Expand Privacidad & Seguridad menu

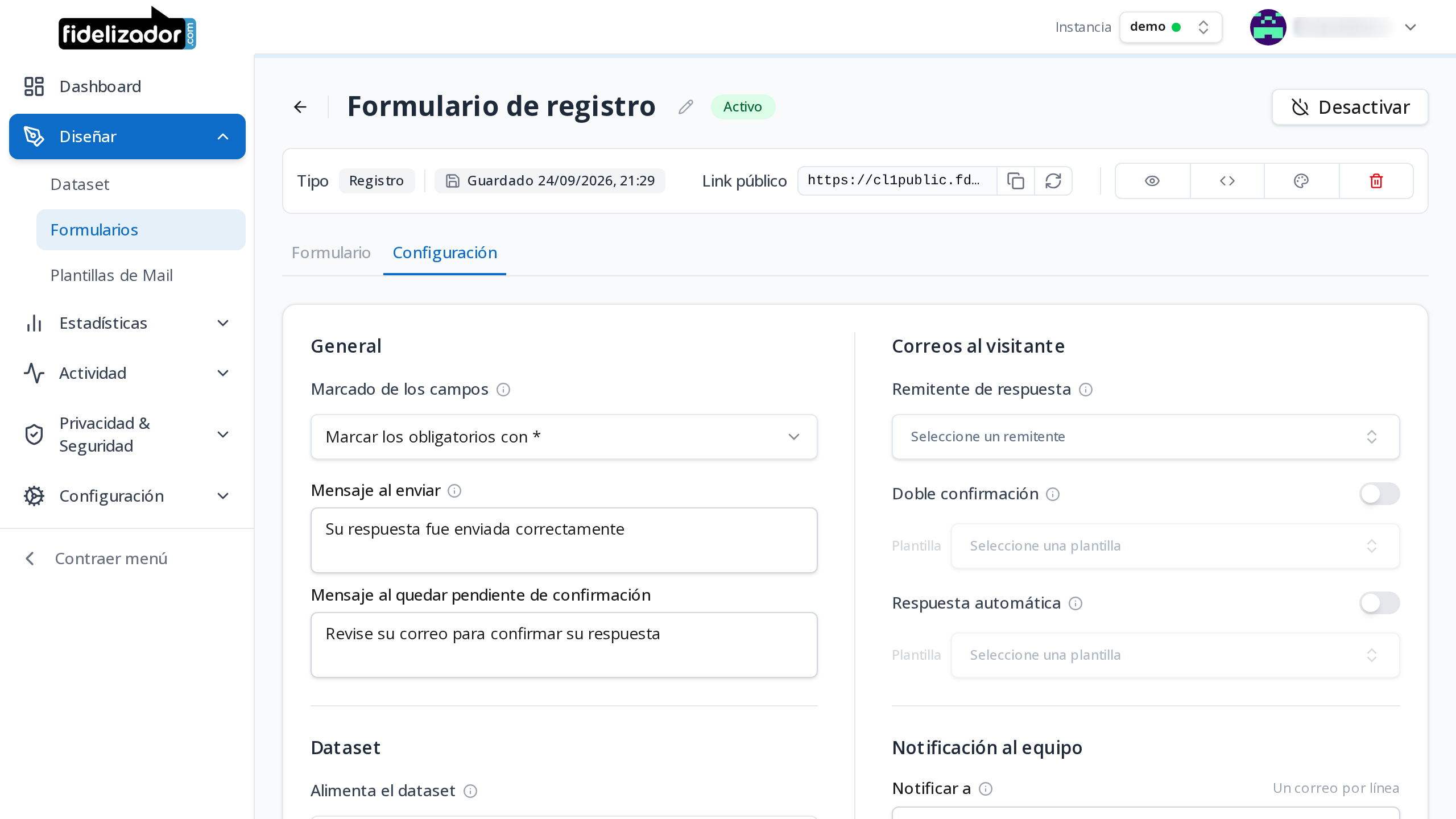tap(127, 435)
